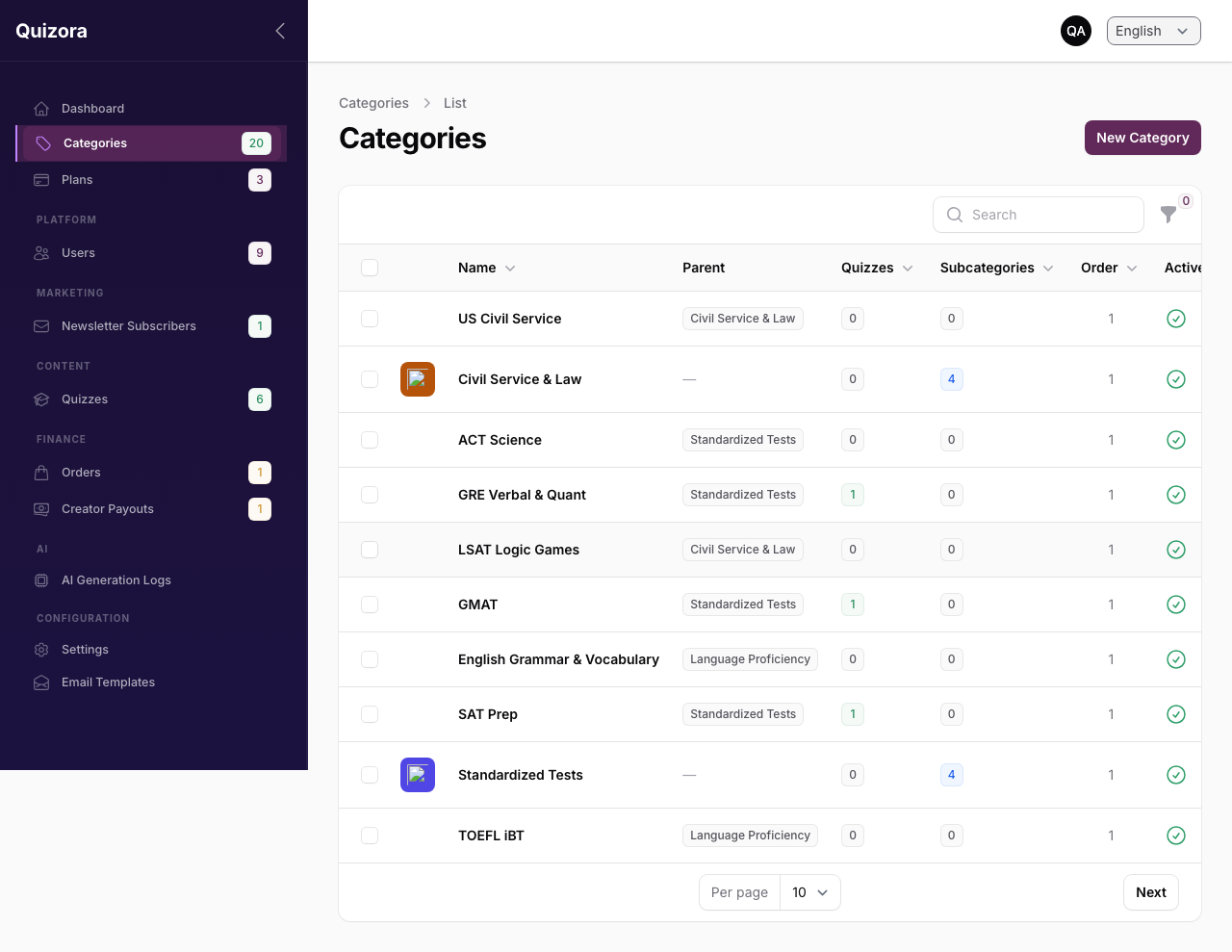Click active check icon for TOEFL iBT

(x=1176, y=836)
